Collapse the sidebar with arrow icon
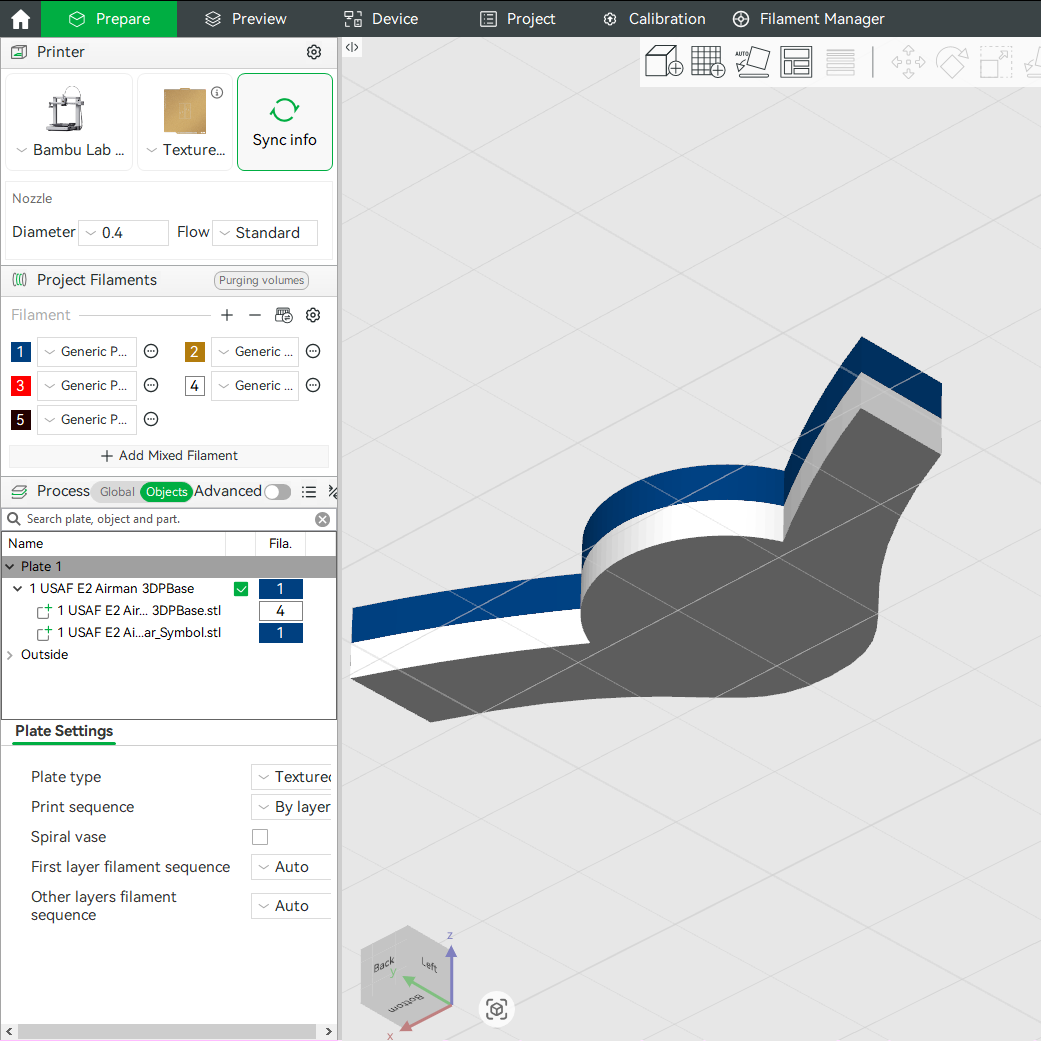Screen dimensions: 1041x1041 (352, 47)
